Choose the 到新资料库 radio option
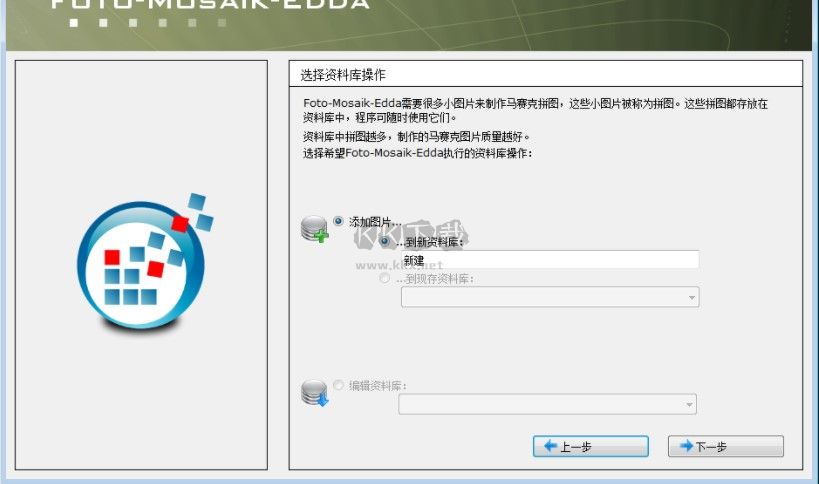 (385, 241)
